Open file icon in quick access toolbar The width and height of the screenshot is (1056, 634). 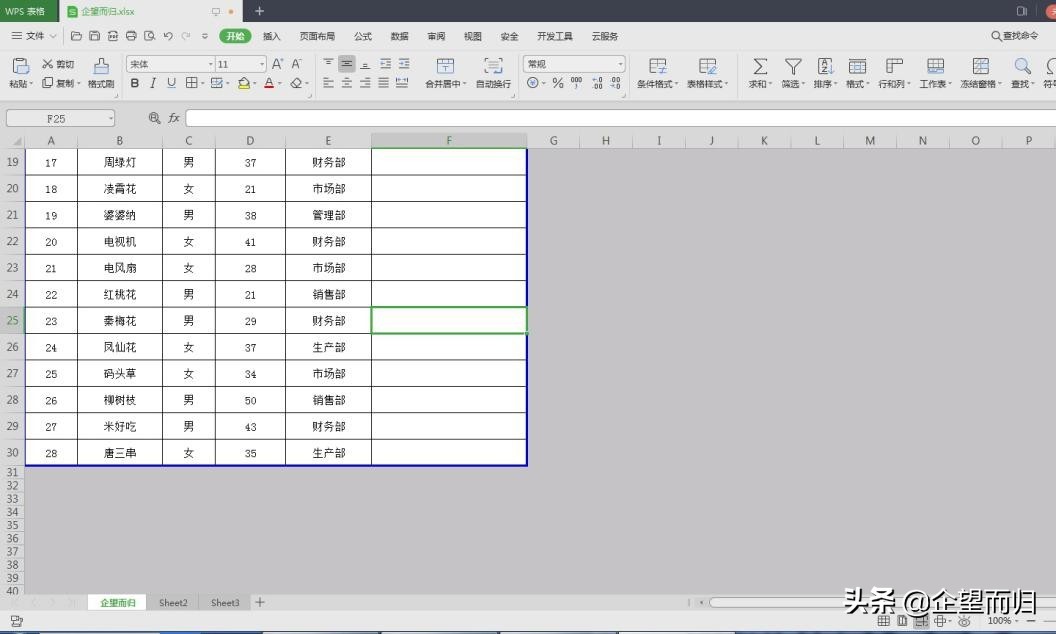(76, 36)
